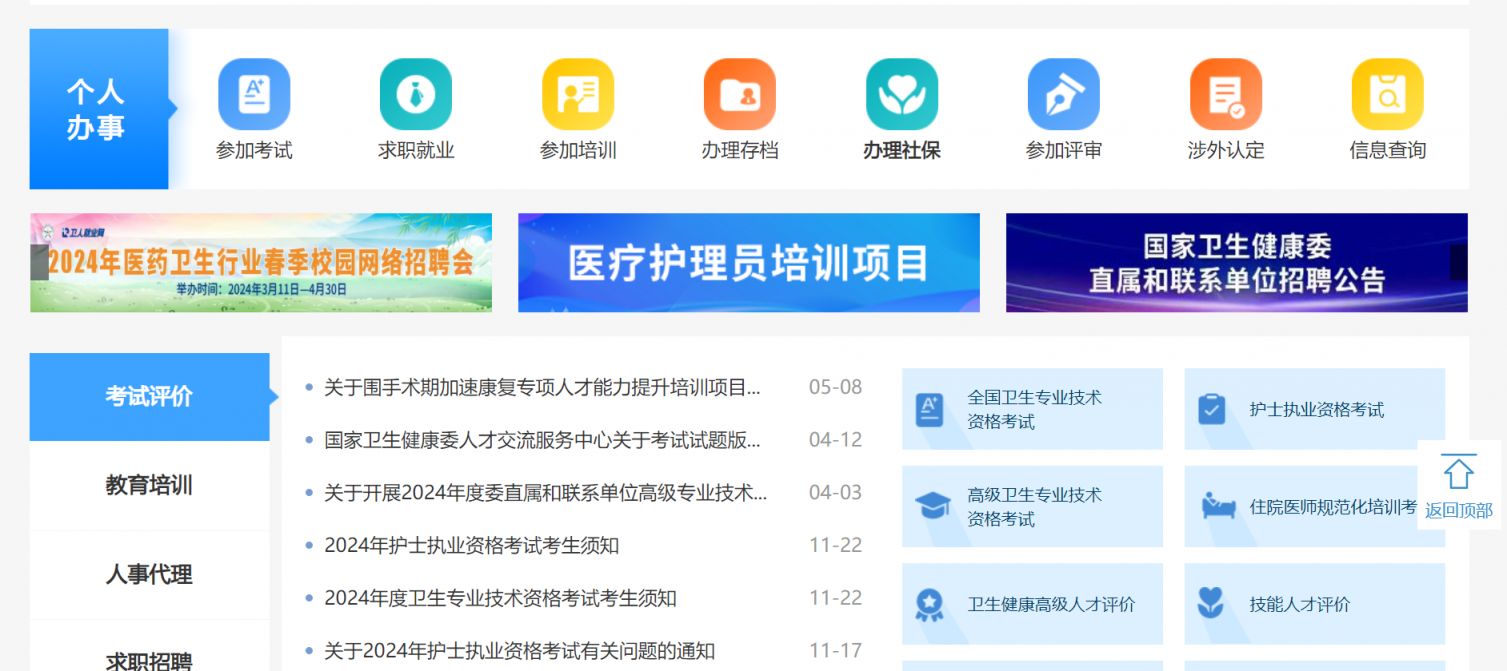The width and height of the screenshot is (1507, 671).
Task: Open the 参加考试 exam icon
Action: tap(254, 95)
